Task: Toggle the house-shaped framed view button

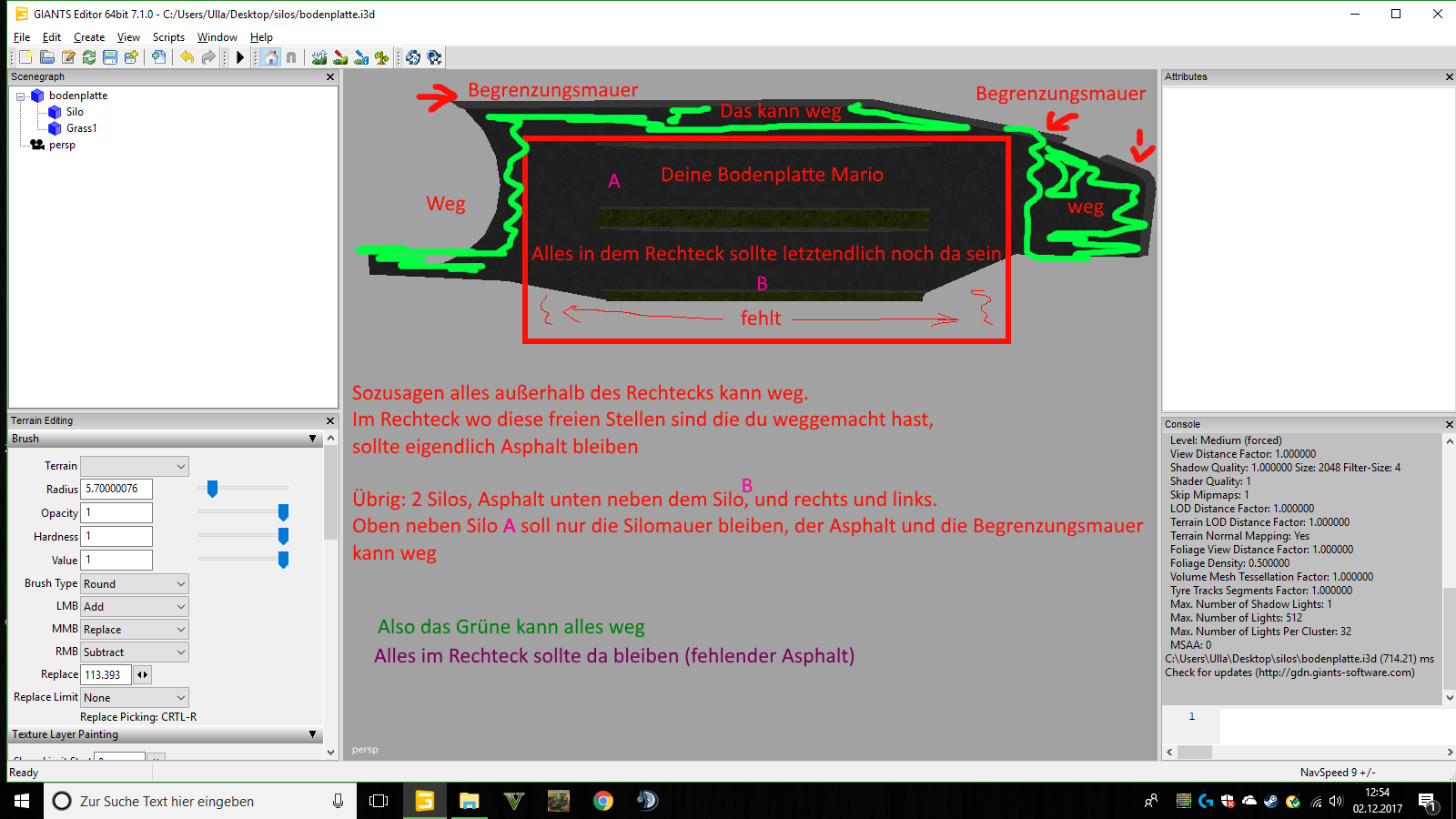Action: (x=270, y=57)
